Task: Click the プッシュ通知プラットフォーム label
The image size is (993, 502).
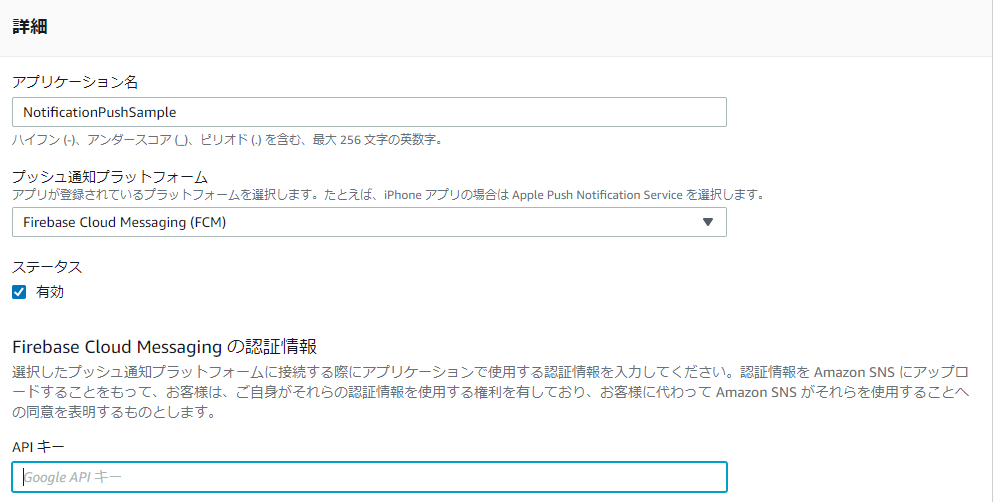Action: coord(110,177)
